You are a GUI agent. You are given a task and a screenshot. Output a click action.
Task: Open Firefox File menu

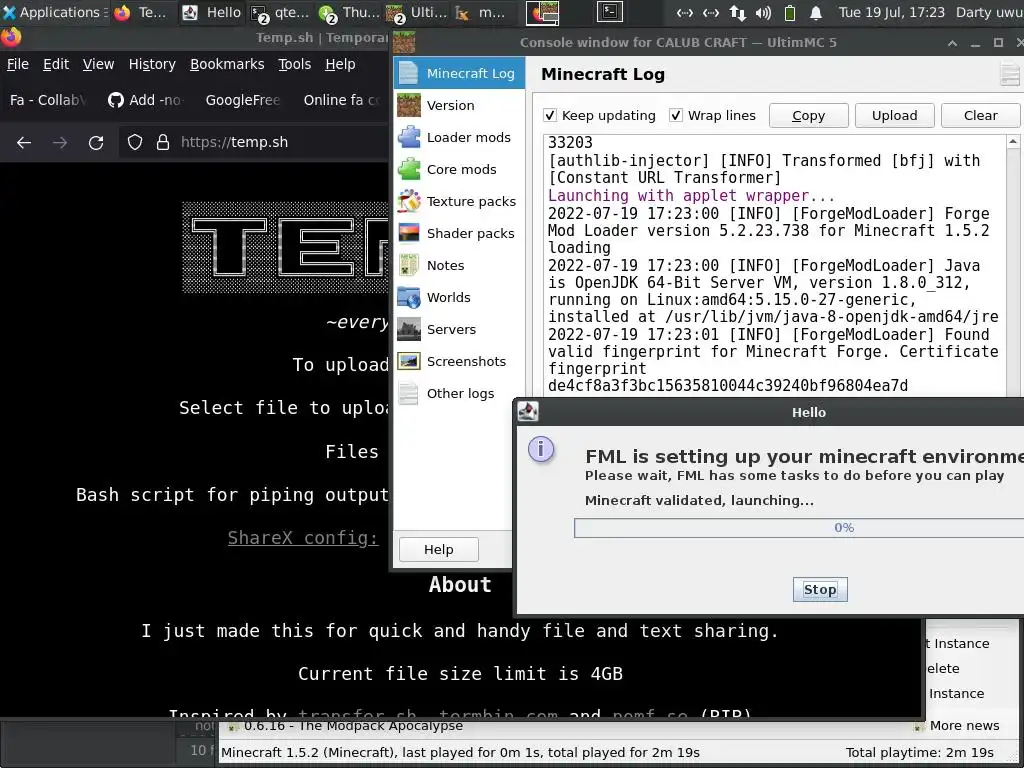tap(18, 64)
